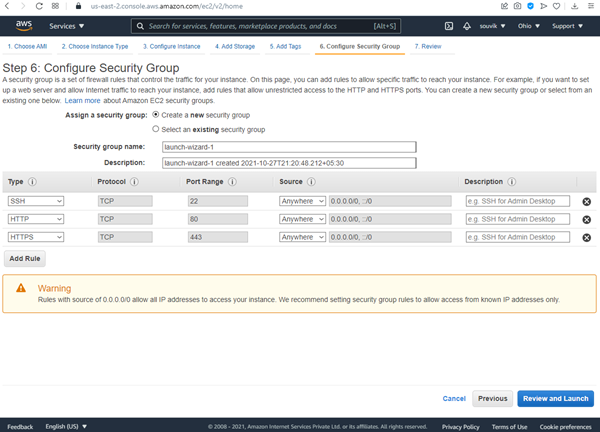Select step 6 Configure Security Group tab
Viewport: 600px width, 432px height.
point(360,46)
